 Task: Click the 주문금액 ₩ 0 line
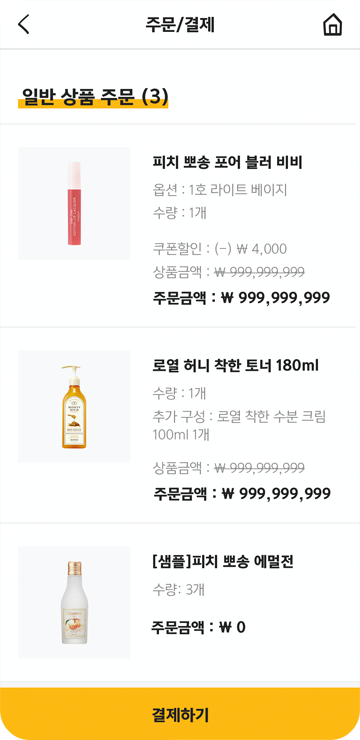tap(198, 628)
